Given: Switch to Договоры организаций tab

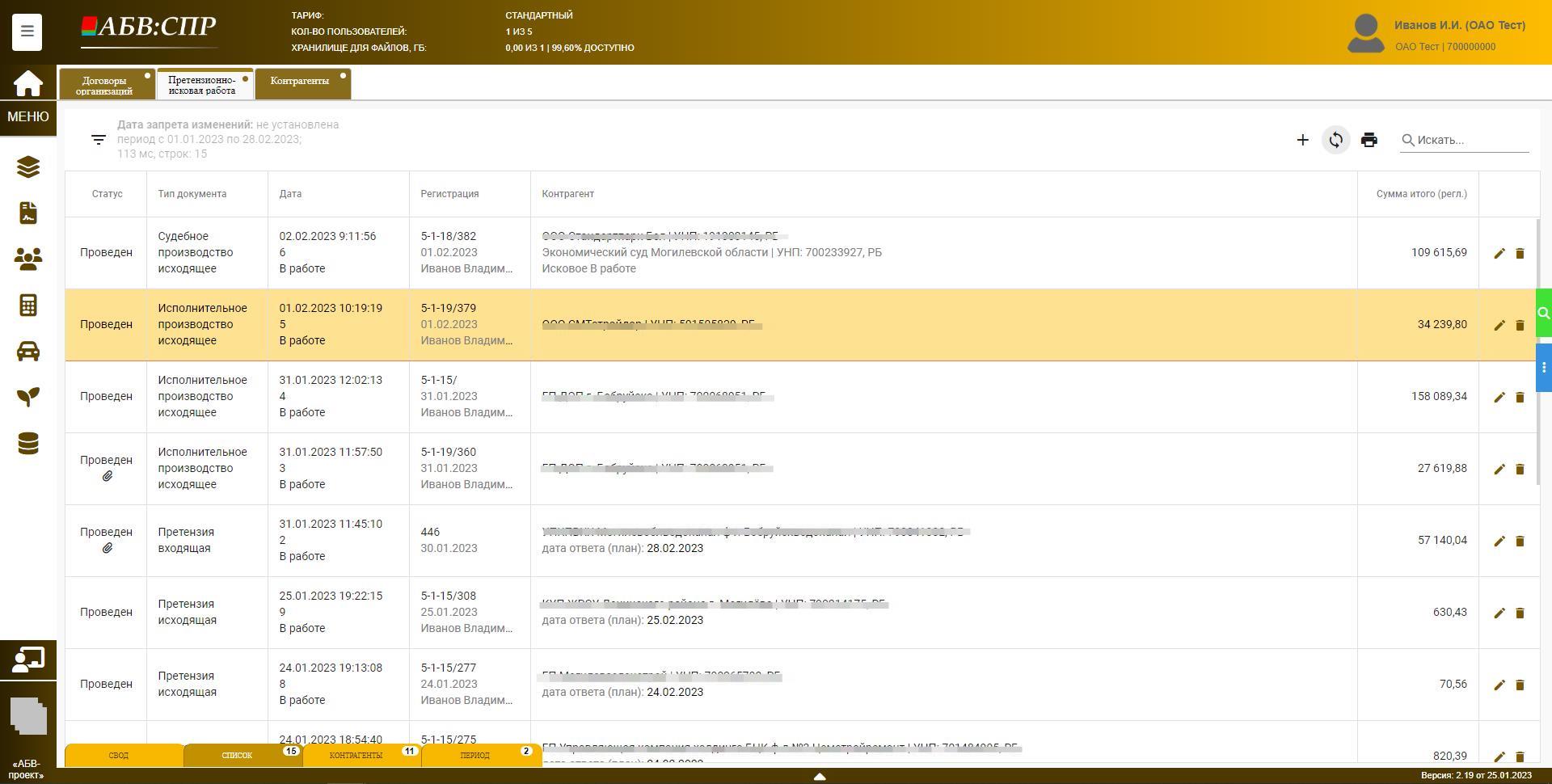Looking at the screenshot, I should coord(105,86).
